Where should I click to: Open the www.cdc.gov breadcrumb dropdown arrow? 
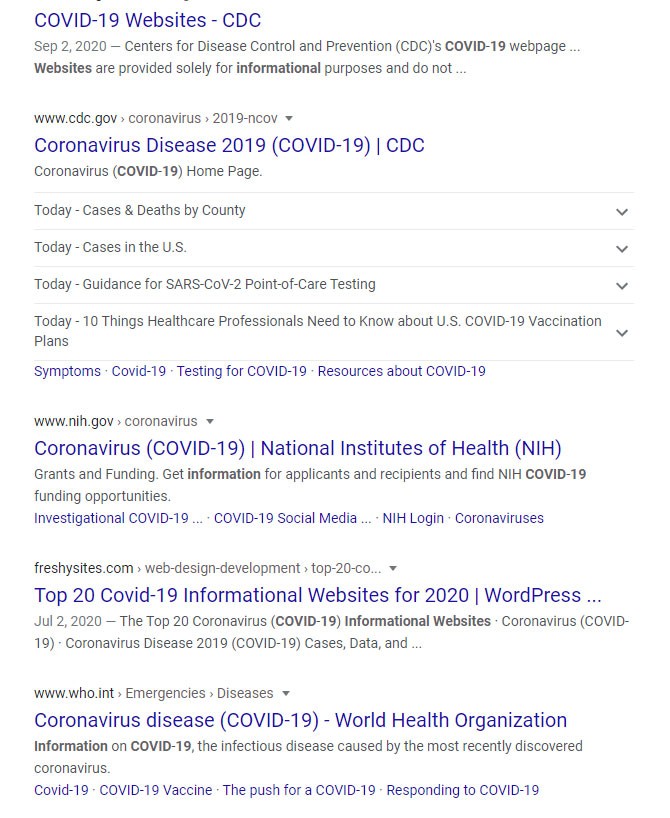[x=288, y=118]
